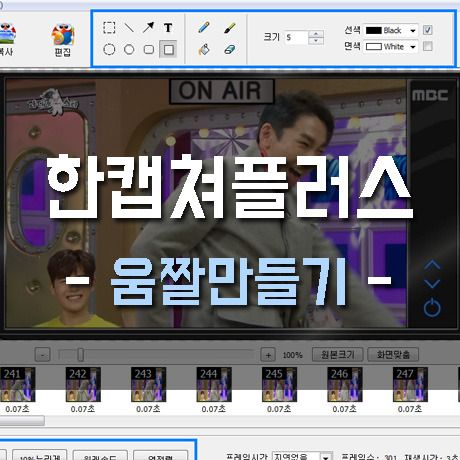Select the arrow drawing tool
The height and width of the screenshot is (460, 460).
(x=149, y=28)
